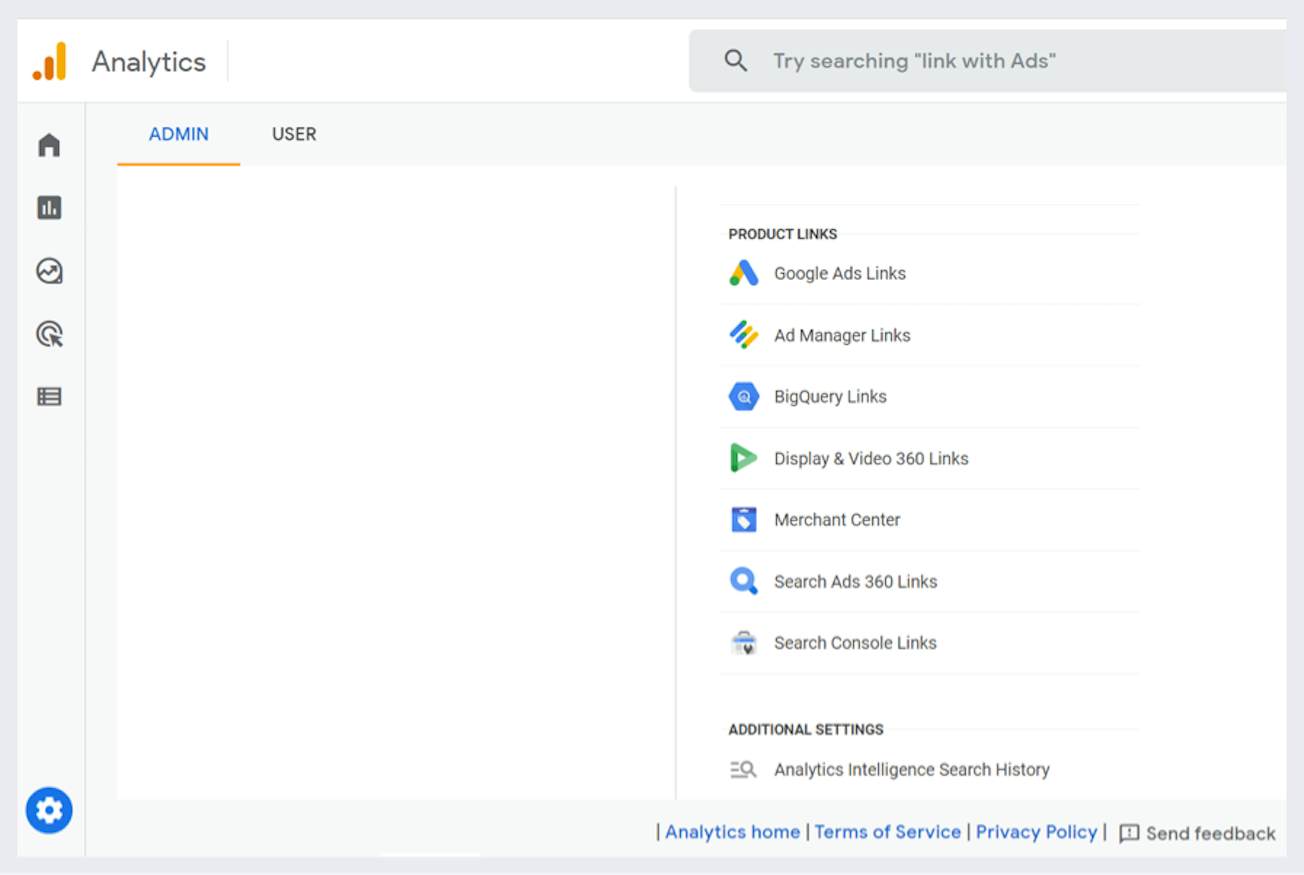Click the Search Ads 360 icon

coord(744,581)
